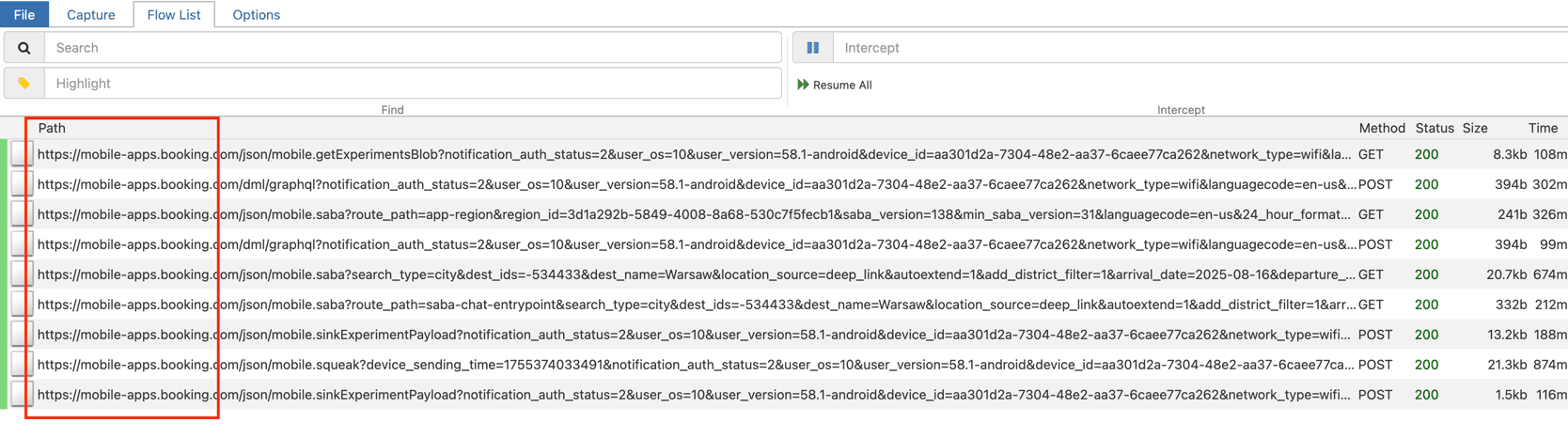
Task: Click the 241b size value
Action: [x=1512, y=214]
